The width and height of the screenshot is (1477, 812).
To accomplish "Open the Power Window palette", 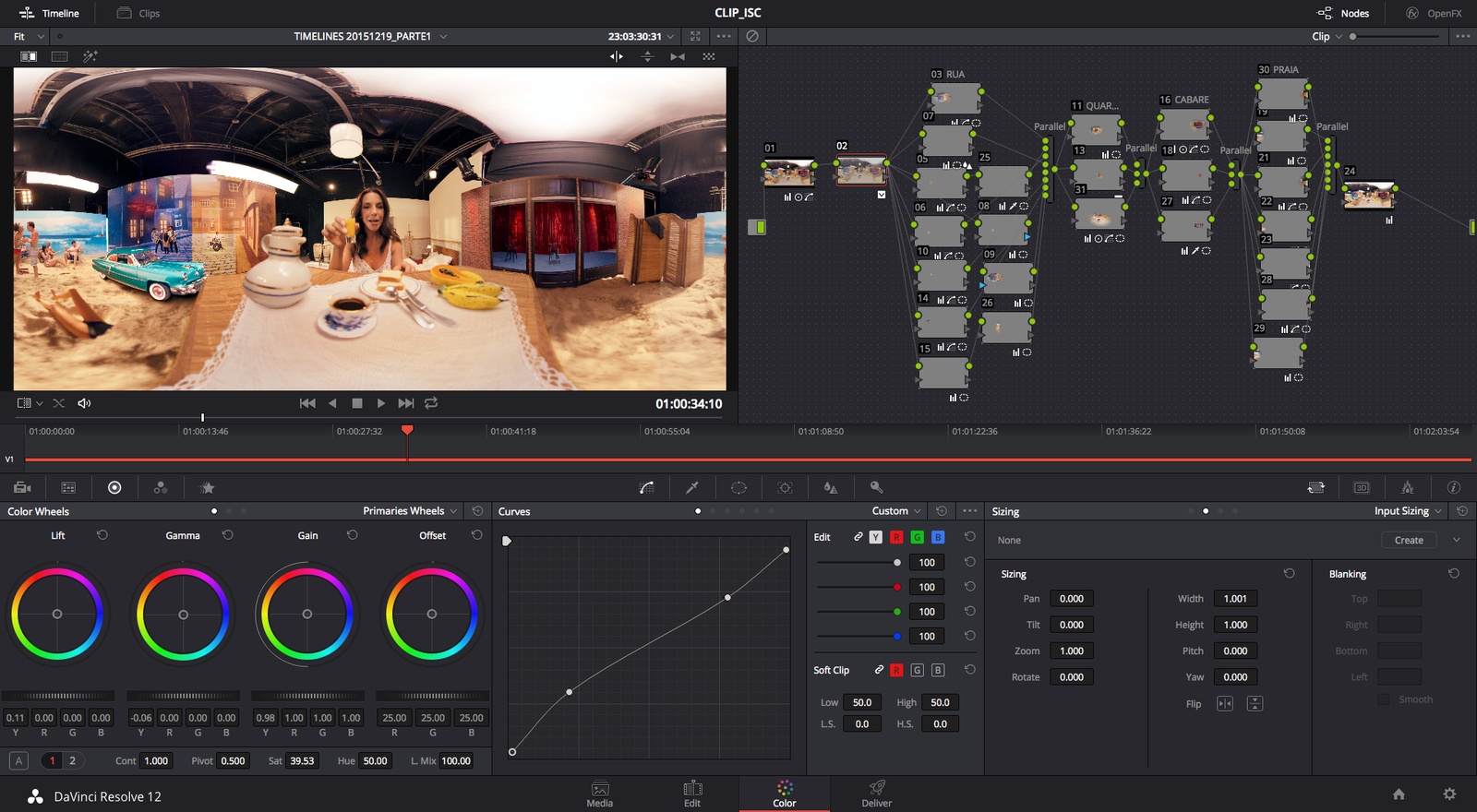I will click(x=738, y=487).
